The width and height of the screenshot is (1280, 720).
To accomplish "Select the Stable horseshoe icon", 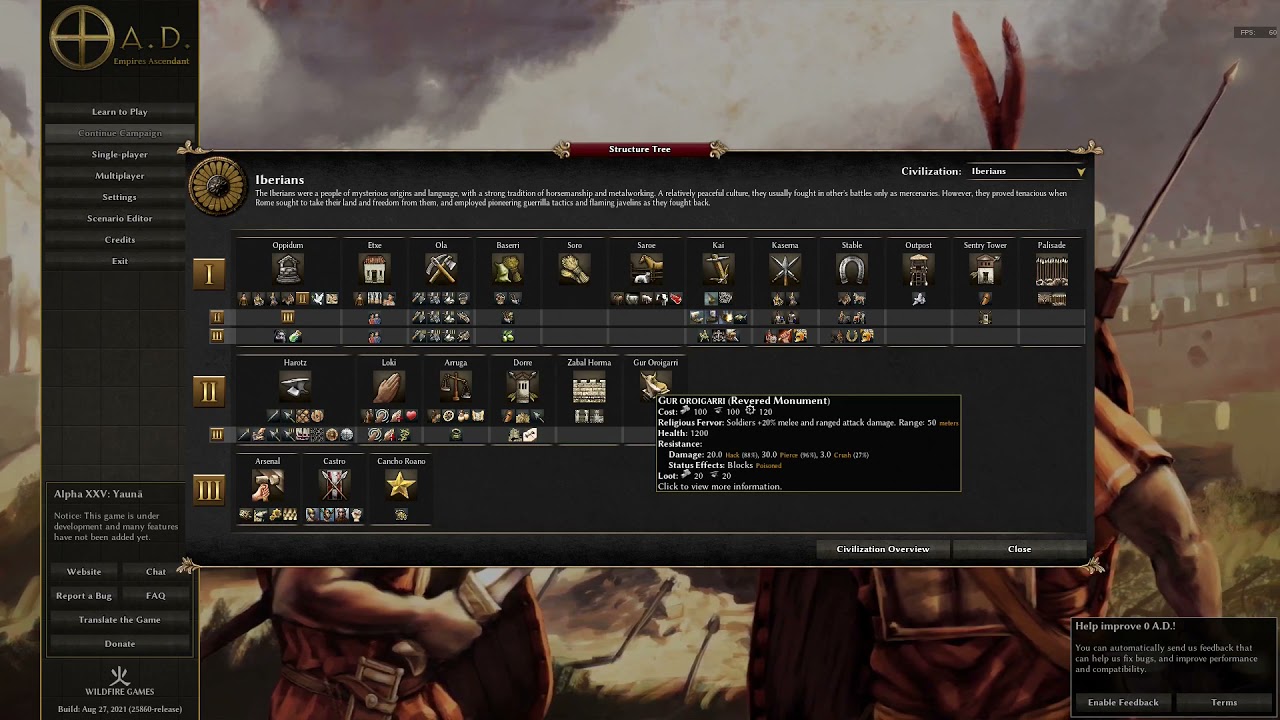I will (x=852, y=268).
